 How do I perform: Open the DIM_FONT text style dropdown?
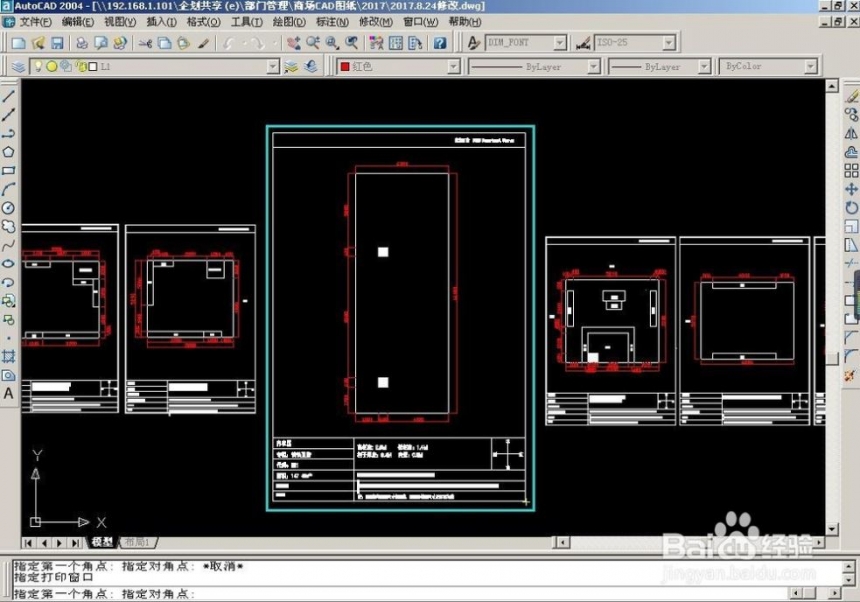pyautogui.click(x=559, y=43)
